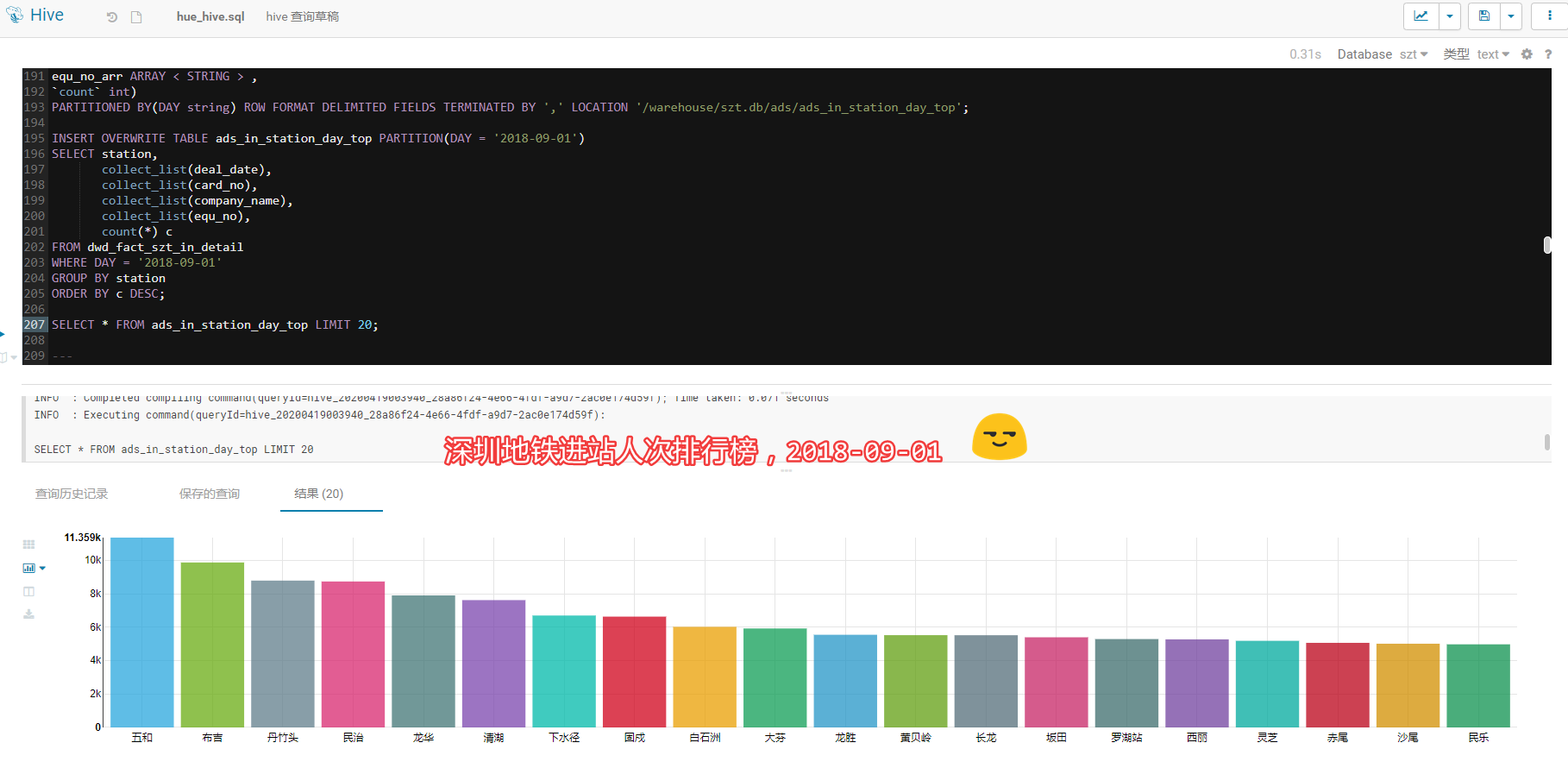Click the green 黄贝岭 bar
Image resolution: width=1568 pixels, height=768 pixels.
915,682
